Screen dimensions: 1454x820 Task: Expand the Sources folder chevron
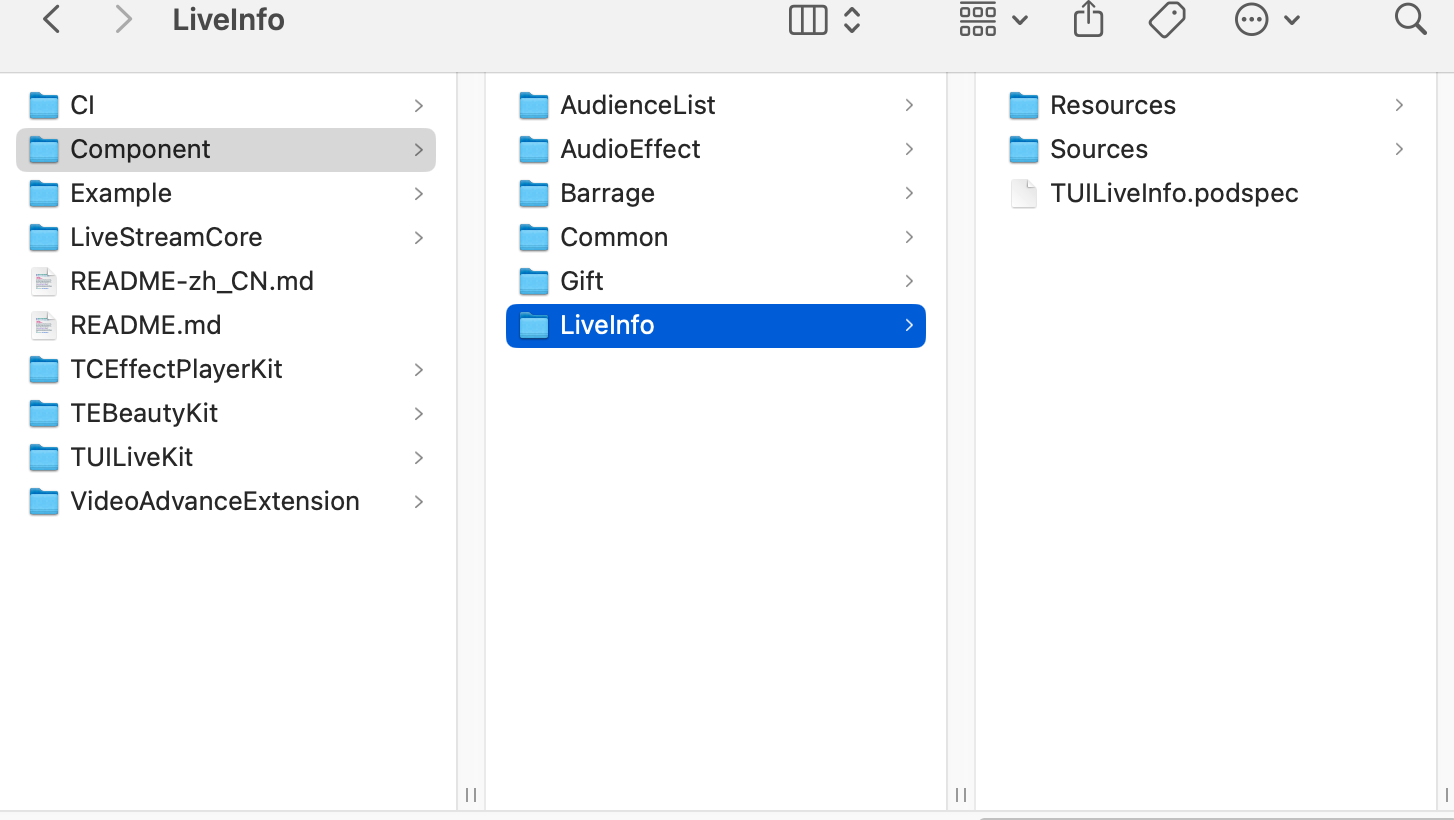click(x=1399, y=149)
